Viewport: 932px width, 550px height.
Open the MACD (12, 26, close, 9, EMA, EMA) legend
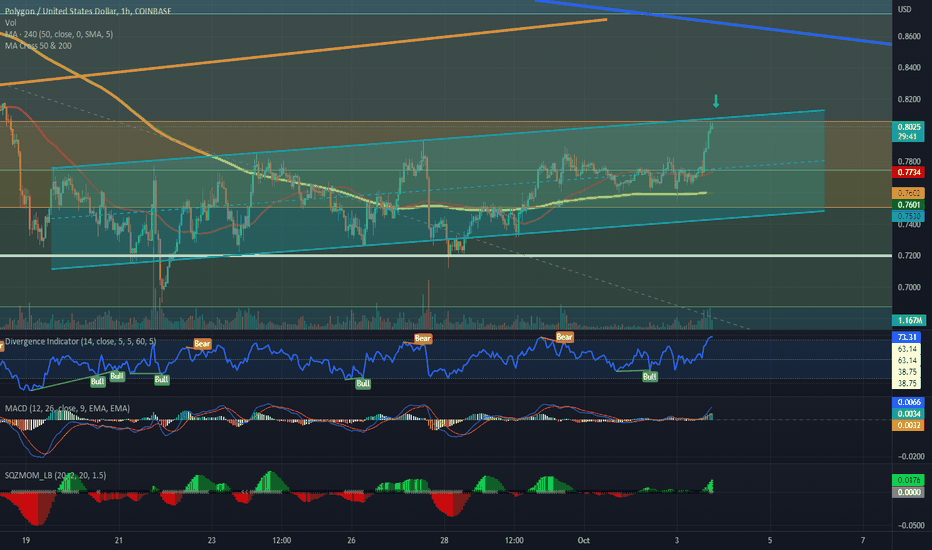coord(67,408)
